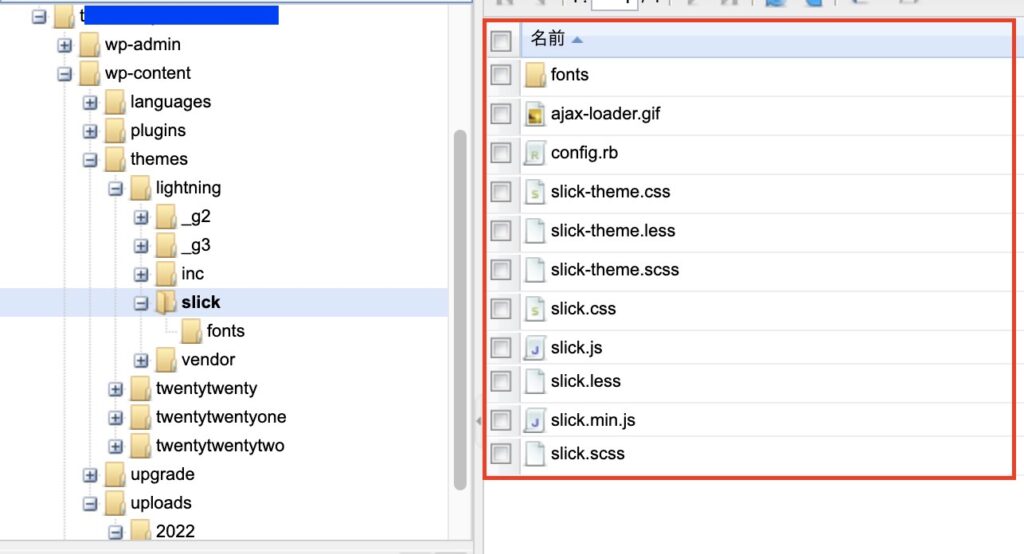The image size is (1024, 554).
Task: Click the slick.min.js JavaScript file icon
Action: click(x=535, y=420)
